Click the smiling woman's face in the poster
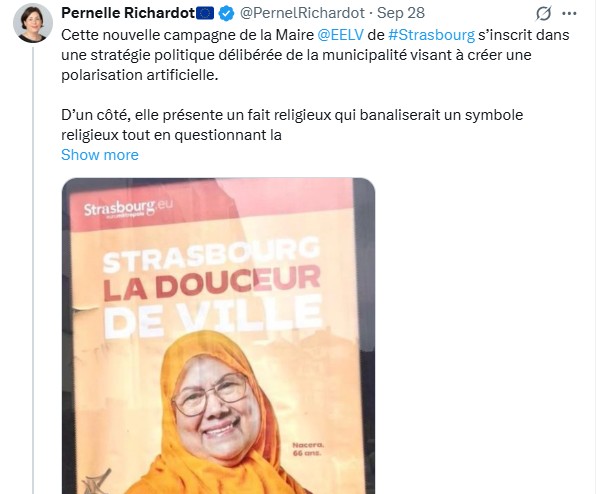 tap(214, 405)
